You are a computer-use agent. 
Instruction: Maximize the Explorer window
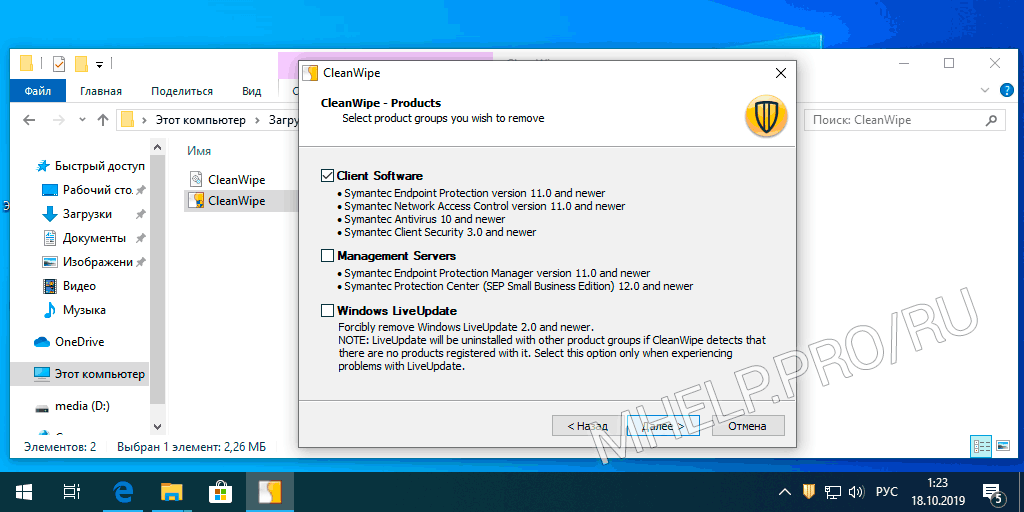tap(949, 63)
